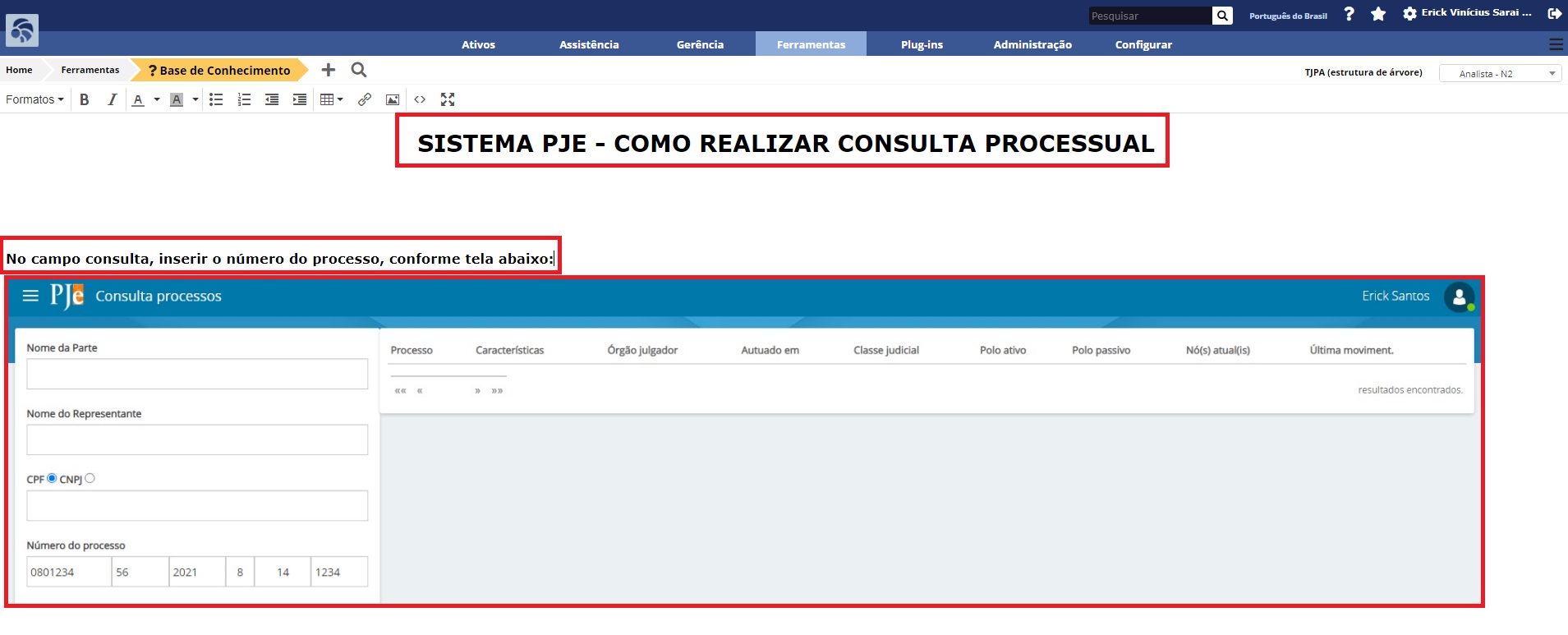This screenshot has height=635, width=1568.
Task: Open the Configurar menu
Action: [x=1143, y=44]
